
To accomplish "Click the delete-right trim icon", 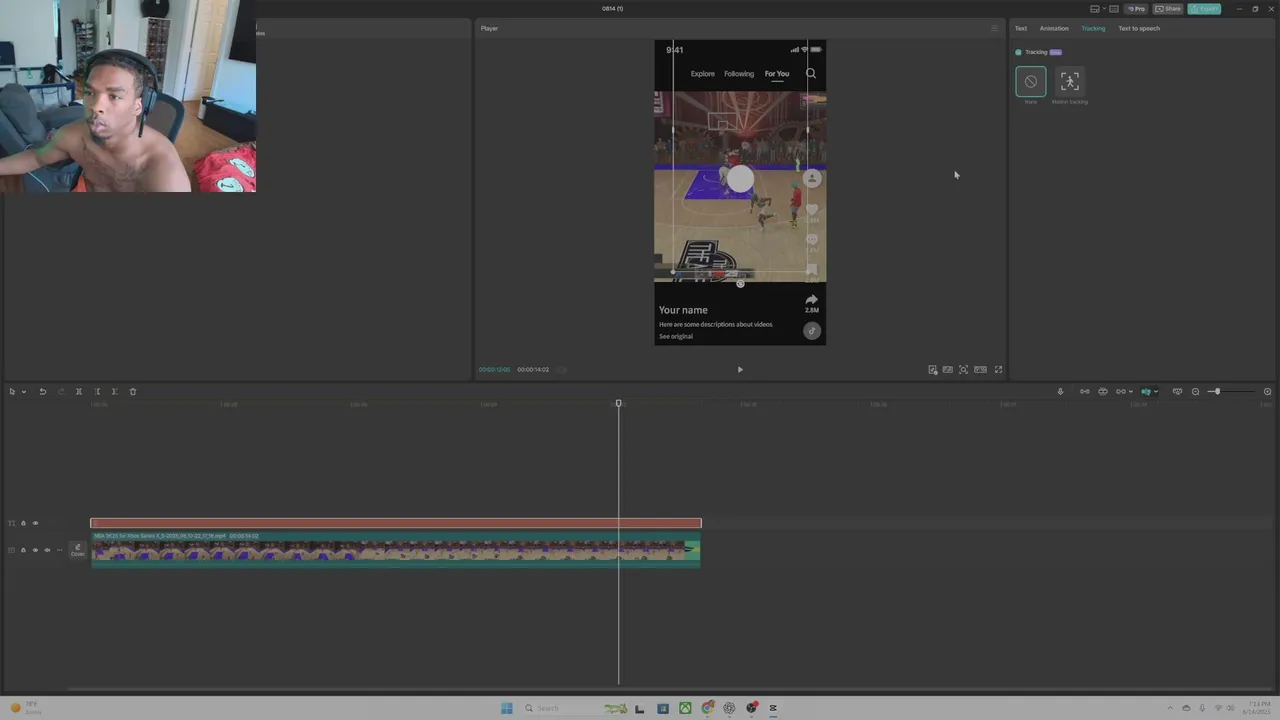I will 114,392.
